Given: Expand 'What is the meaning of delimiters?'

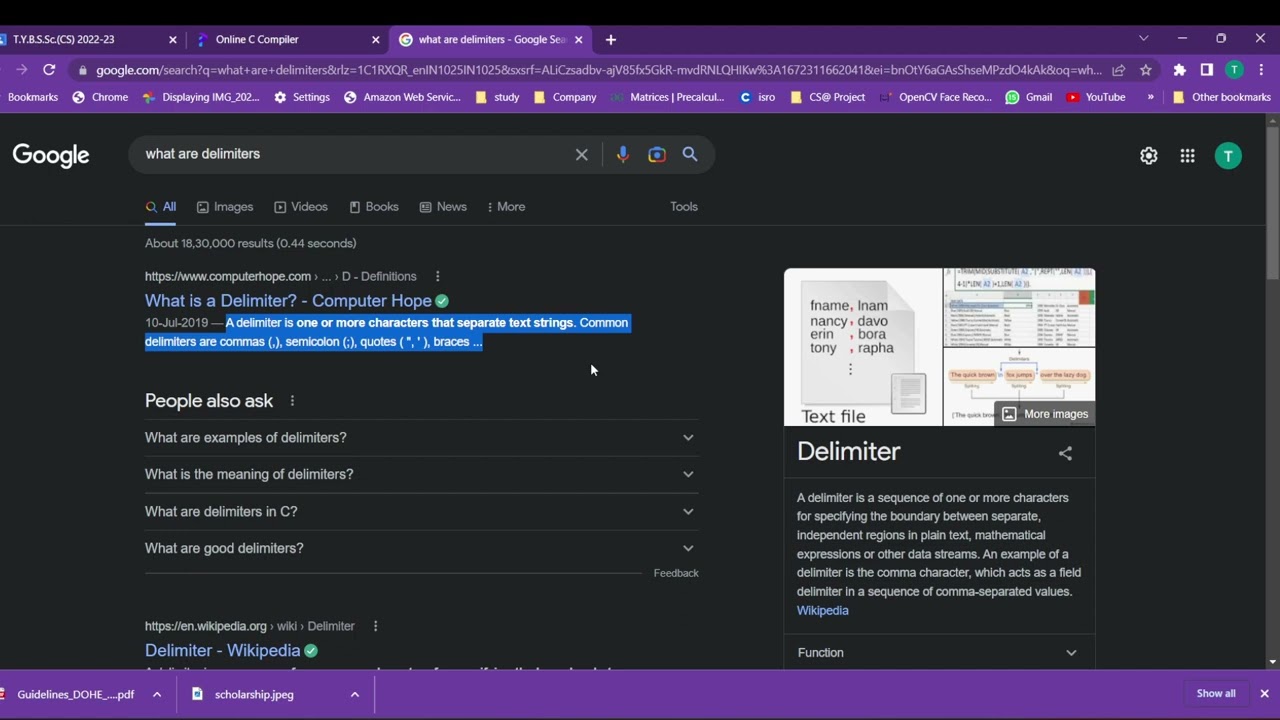Looking at the screenshot, I should tap(421, 474).
